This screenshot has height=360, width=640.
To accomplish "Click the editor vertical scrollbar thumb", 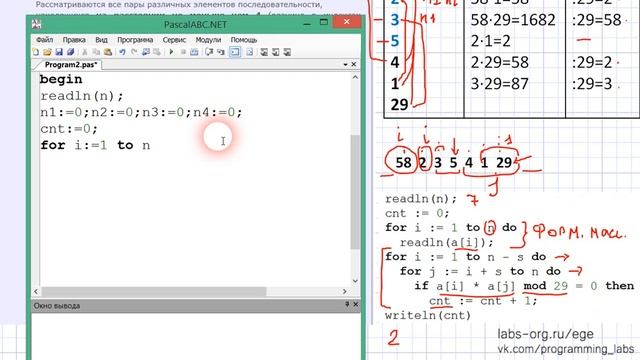I will [355, 192].
